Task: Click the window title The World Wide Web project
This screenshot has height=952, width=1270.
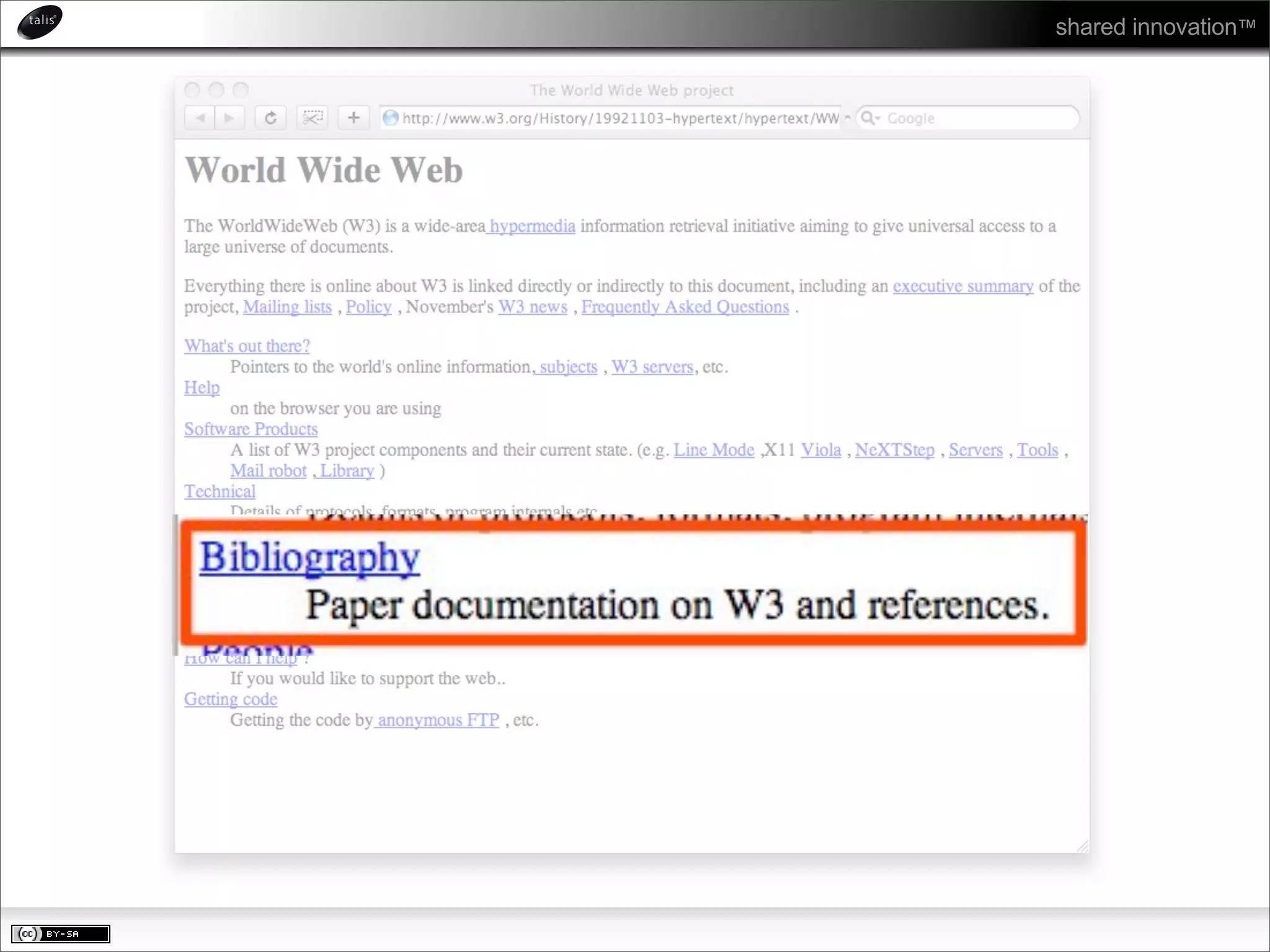Action: click(632, 90)
